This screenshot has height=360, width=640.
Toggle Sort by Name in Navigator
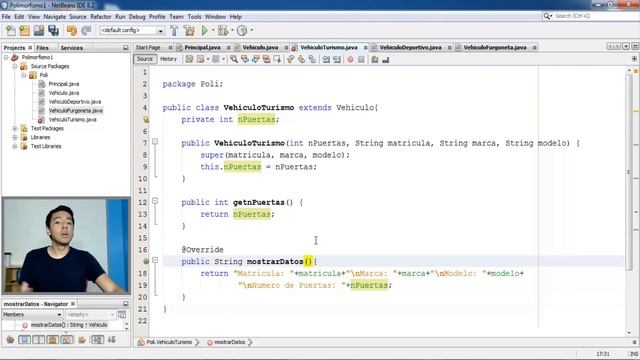pos(97,340)
